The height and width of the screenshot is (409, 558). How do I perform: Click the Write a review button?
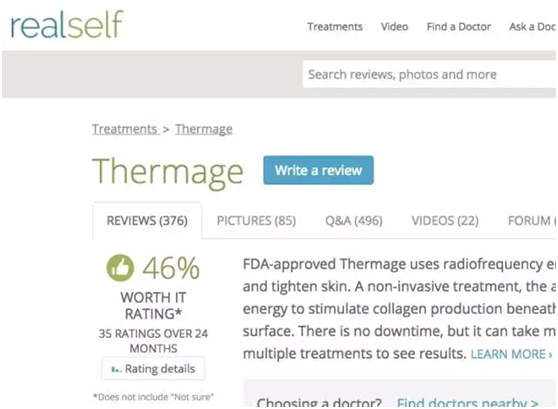point(319,170)
